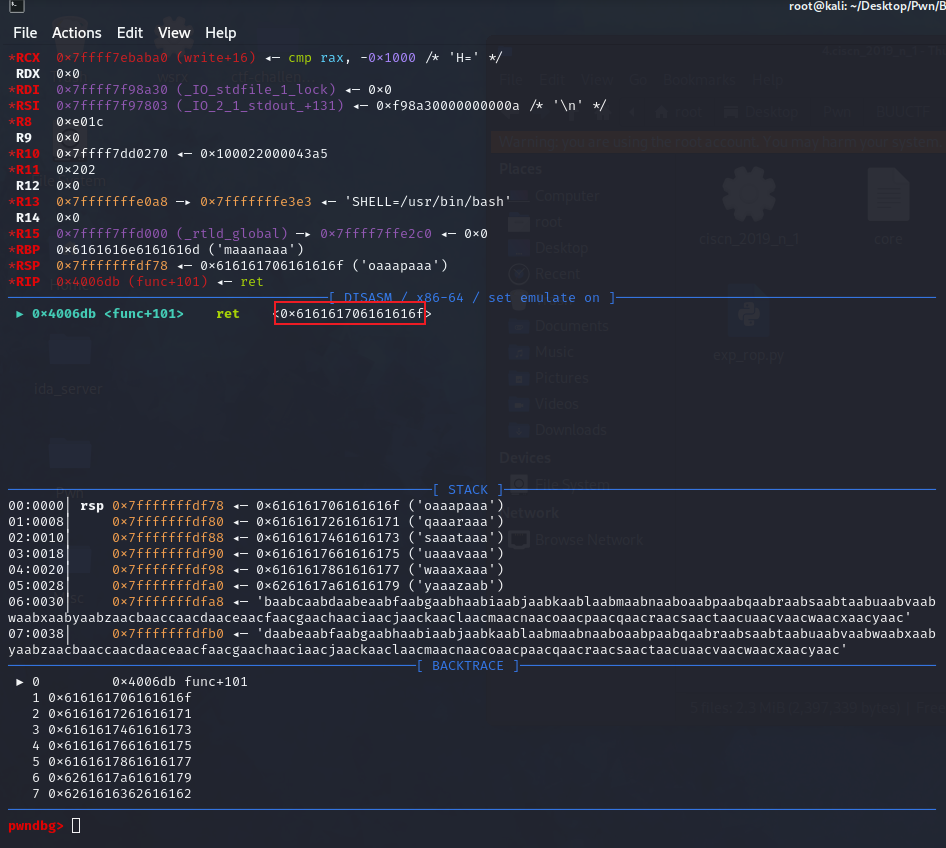This screenshot has width=946, height=848.
Task: Click the *R13 register label
Action: [x=24, y=201]
